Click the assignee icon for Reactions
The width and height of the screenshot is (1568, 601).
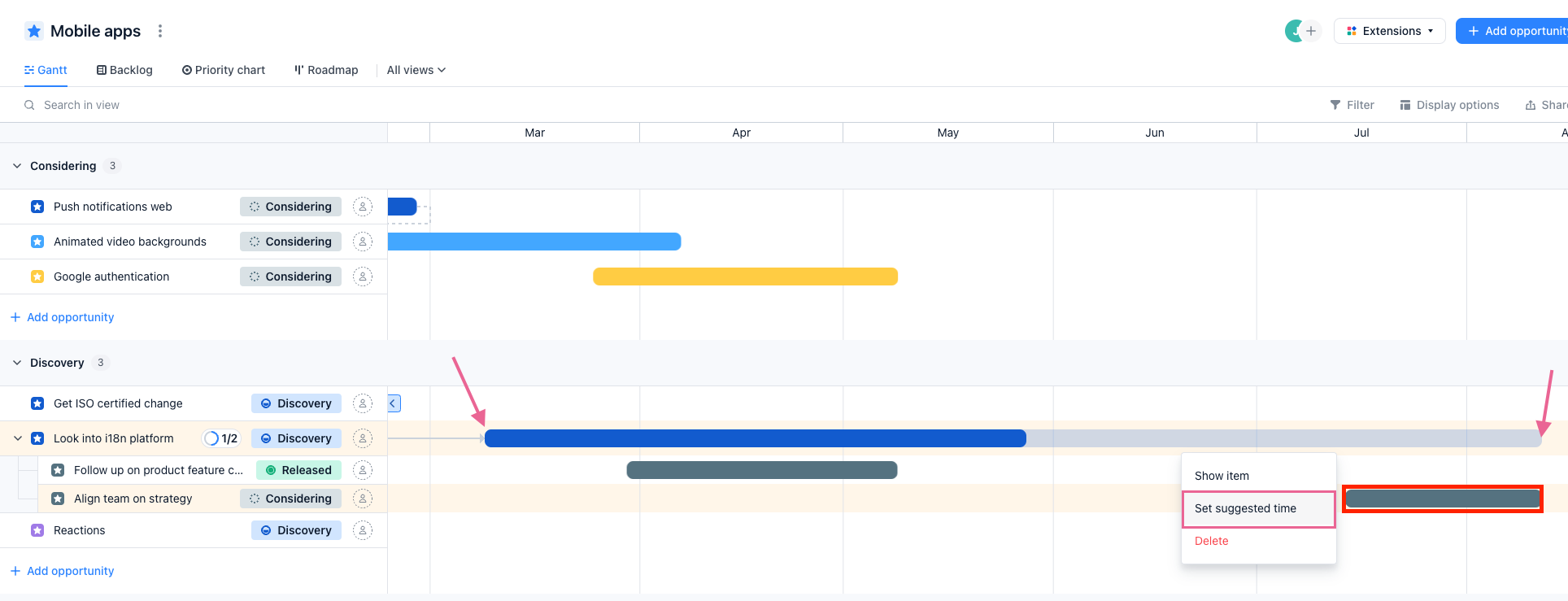click(363, 530)
